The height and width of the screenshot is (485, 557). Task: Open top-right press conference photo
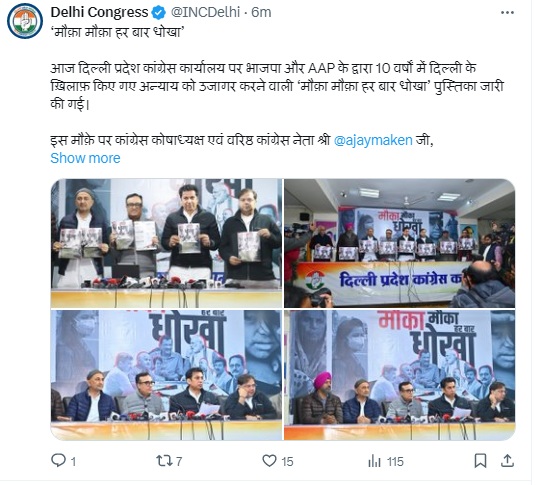click(400, 243)
